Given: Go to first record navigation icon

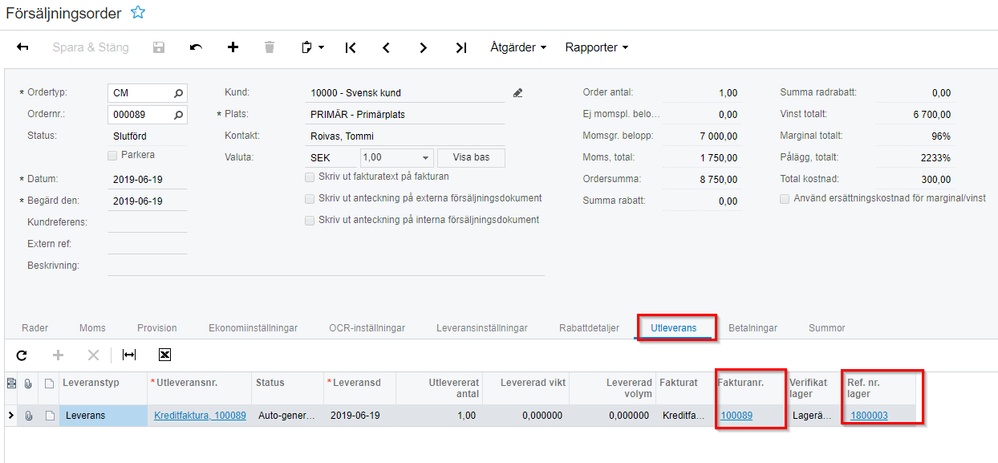Looking at the screenshot, I should (x=350, y=47).
